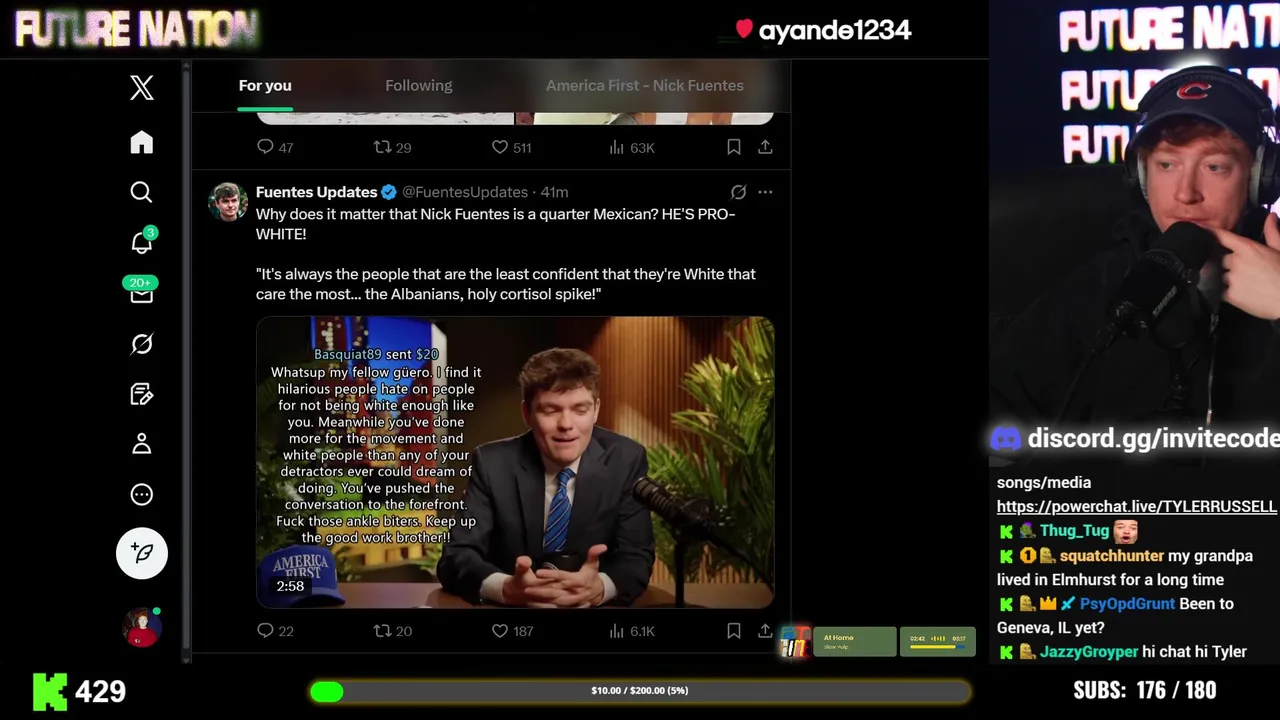The image size is (1280, 720).
Task: Open the Profile person icon
Action: click(141, 444)
